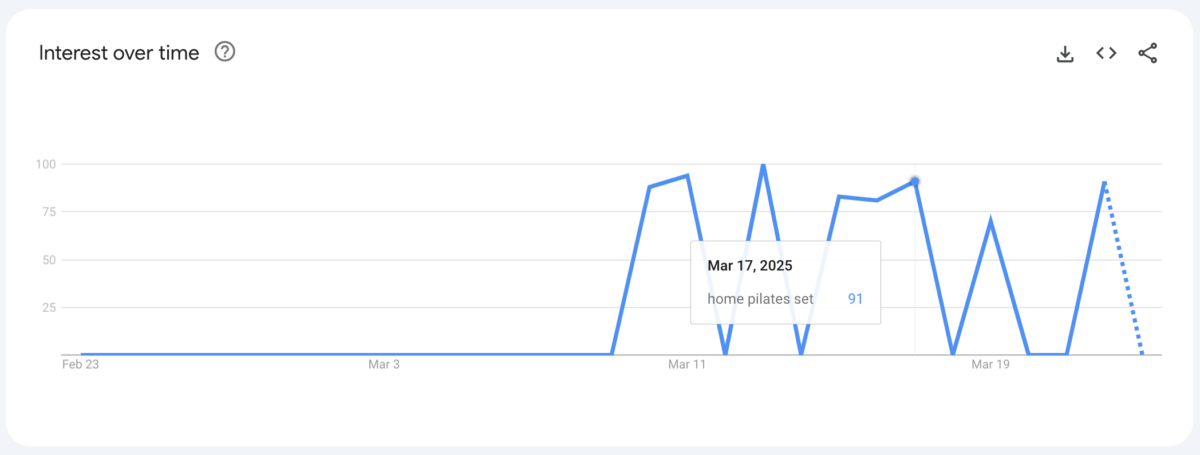Click the "Interest over time" heading
Image resolution: width=1200 pixels, height=455 pixels.
pos(119,53)
